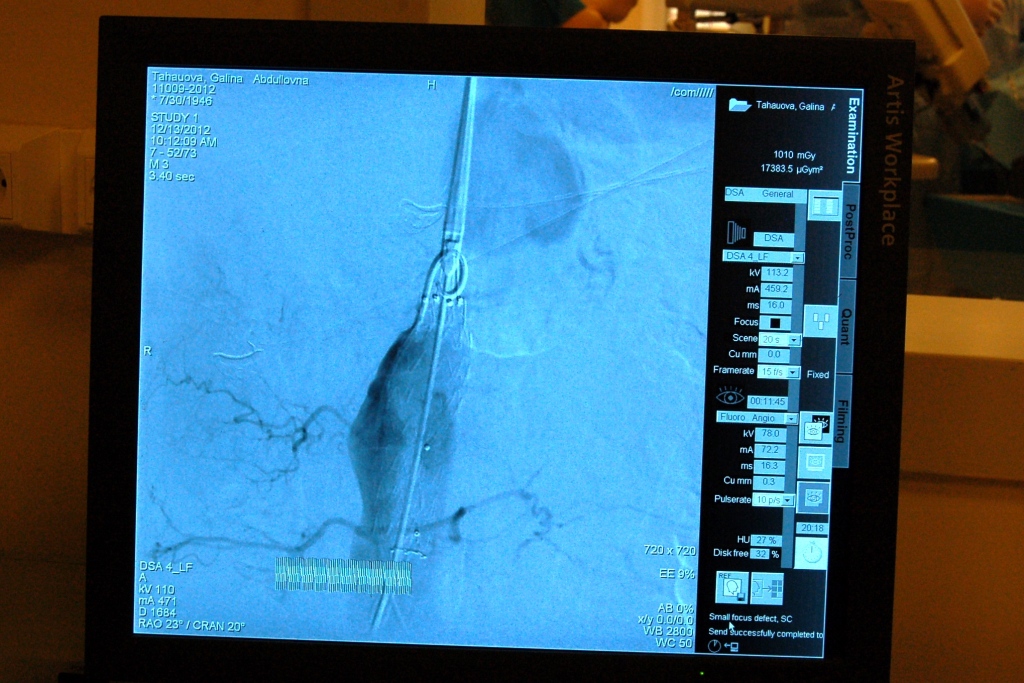The width and height of the screenshot is (1024, 683).
Task: Click the 12/13/2012 date overlay
Action: (180, 129)
